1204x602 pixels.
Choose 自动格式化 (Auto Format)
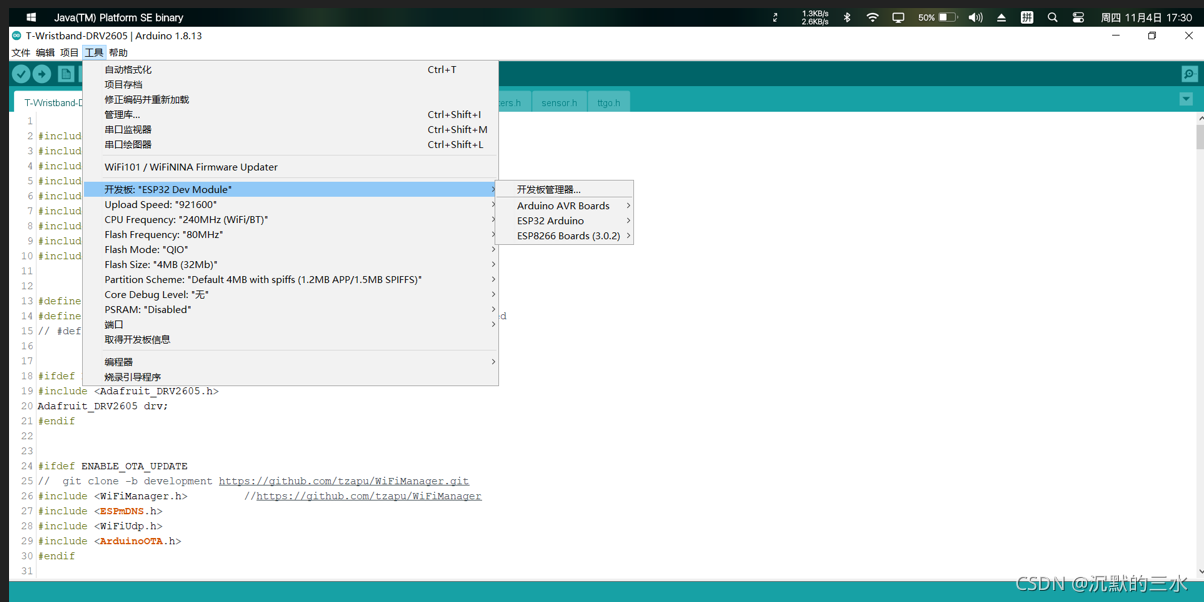291,69
